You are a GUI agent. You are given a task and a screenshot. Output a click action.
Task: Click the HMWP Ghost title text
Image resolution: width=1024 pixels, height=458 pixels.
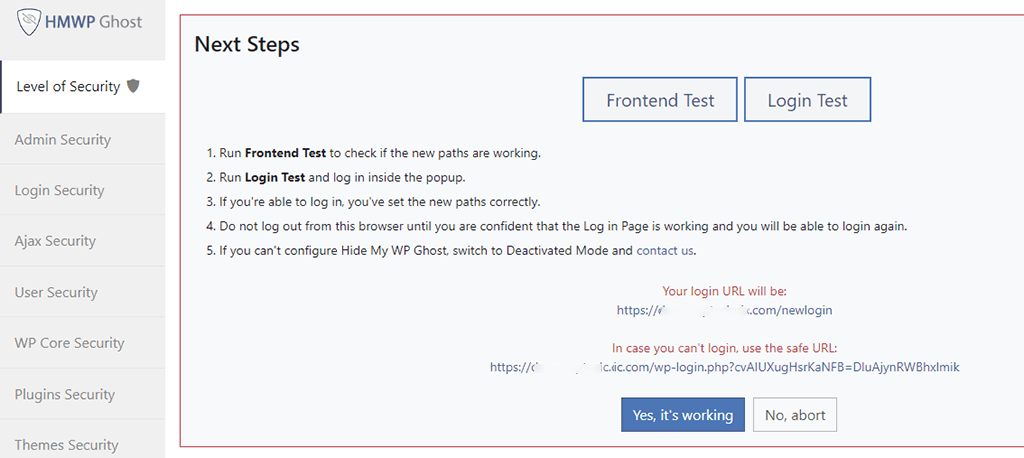coord(93,22)
